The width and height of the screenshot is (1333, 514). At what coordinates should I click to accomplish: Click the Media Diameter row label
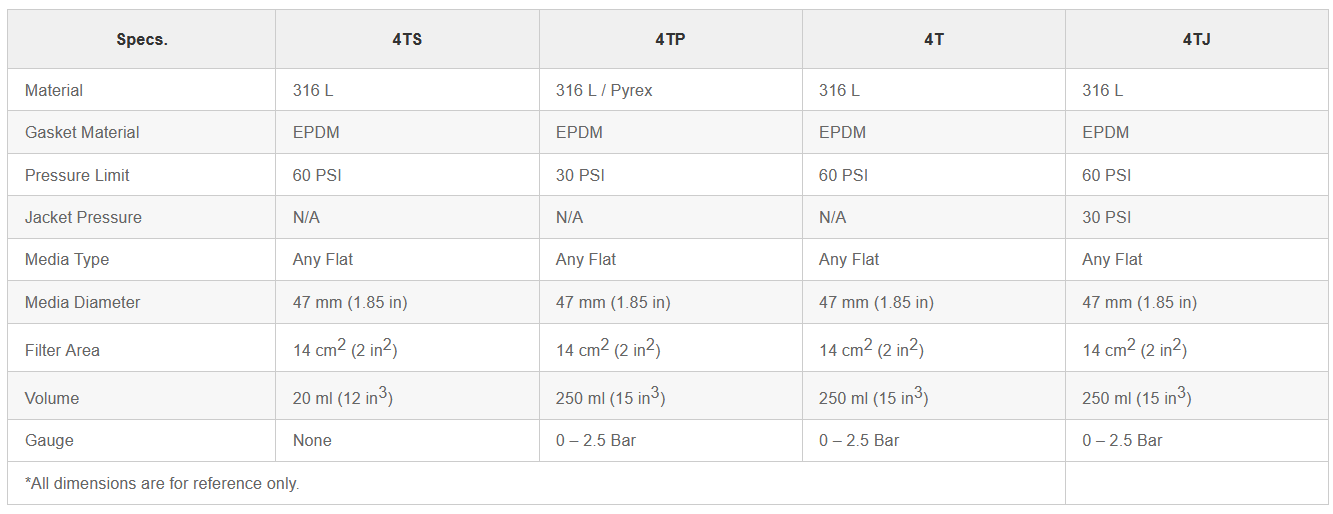tap(82, 302)
